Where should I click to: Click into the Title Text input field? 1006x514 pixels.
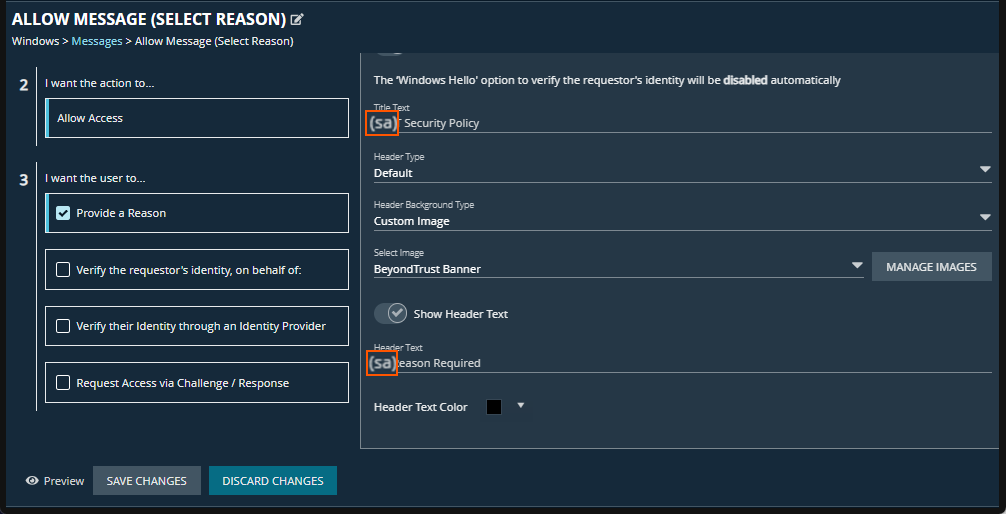[x=683, y=123]
